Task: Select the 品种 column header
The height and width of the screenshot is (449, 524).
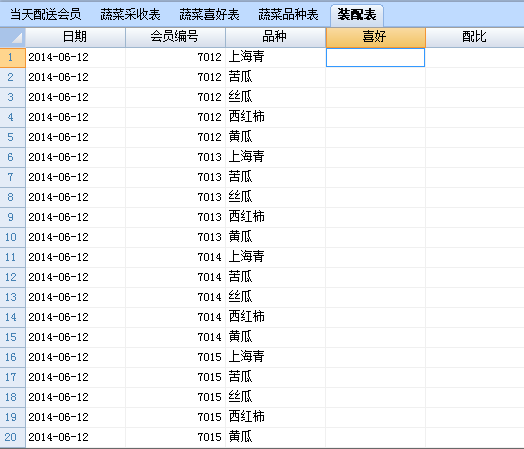Action: point(275,37)
